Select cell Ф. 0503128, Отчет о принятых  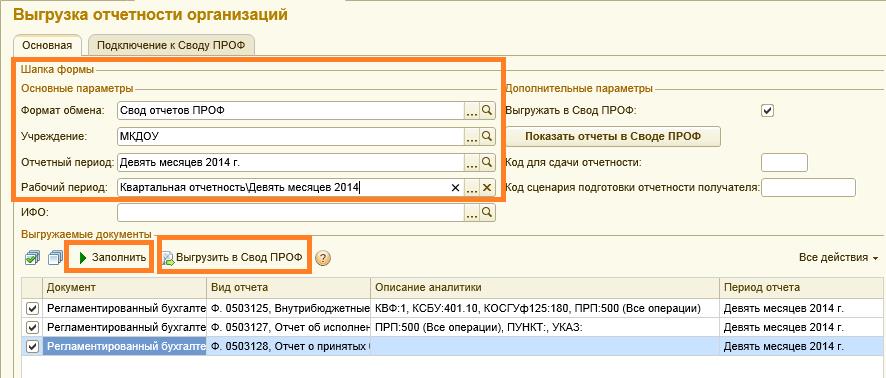coord(289,346)
